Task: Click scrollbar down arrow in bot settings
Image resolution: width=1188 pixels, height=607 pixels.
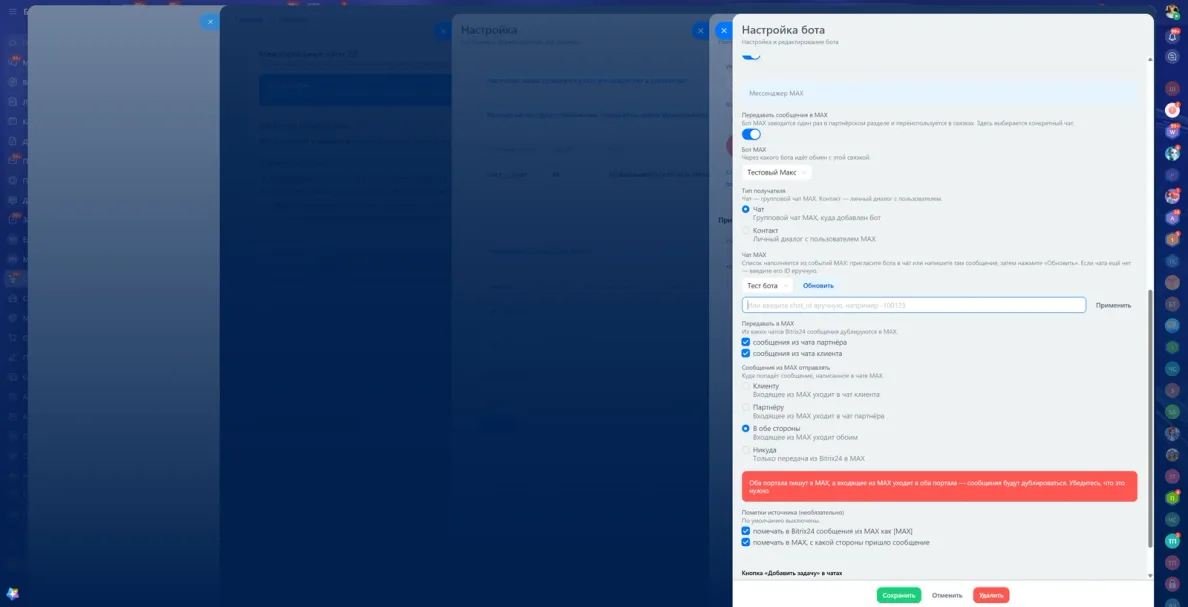Action: click(x=1150, y=576)
